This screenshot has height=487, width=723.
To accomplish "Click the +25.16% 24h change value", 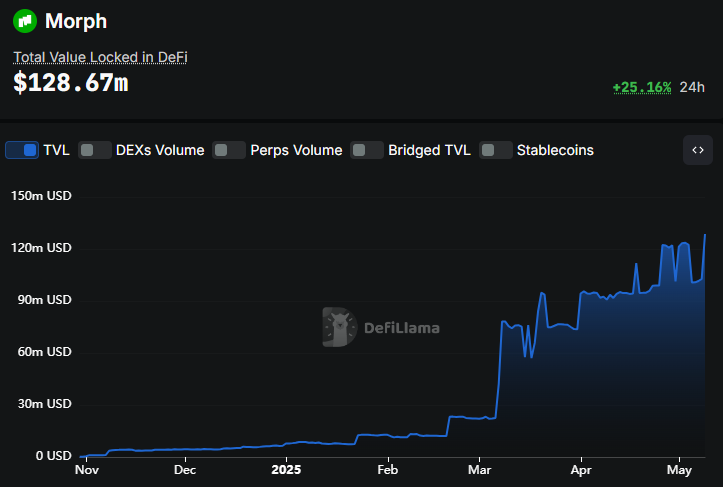I will [642, 87].
